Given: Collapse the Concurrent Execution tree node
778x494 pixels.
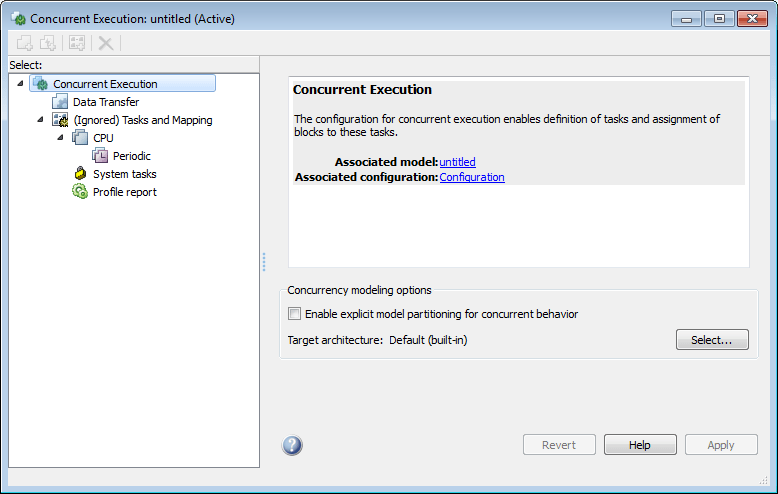Looking at the screenshot, I should 21,83.
